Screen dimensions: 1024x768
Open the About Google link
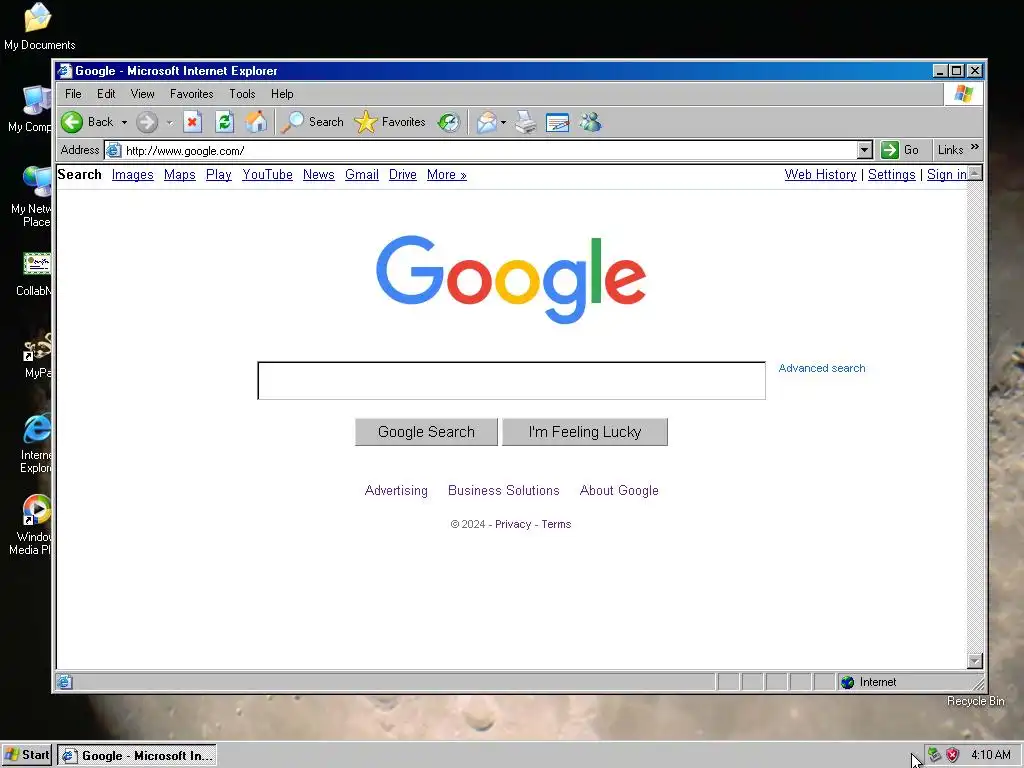(619, 490)
